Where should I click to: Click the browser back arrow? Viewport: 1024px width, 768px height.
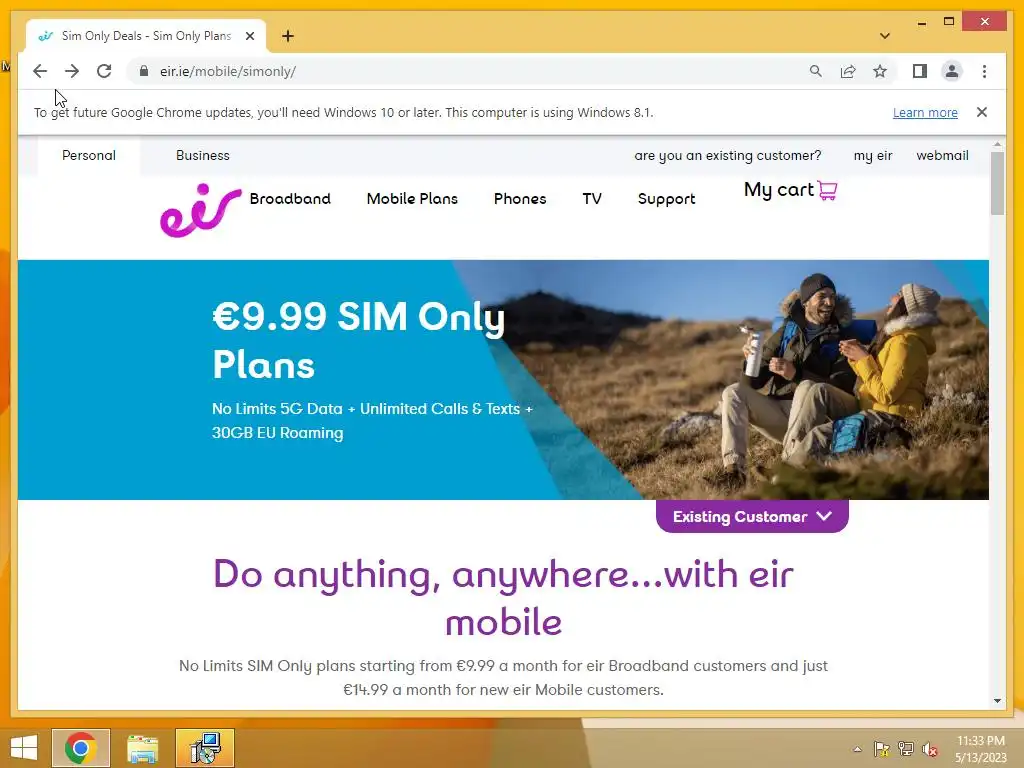40,71
